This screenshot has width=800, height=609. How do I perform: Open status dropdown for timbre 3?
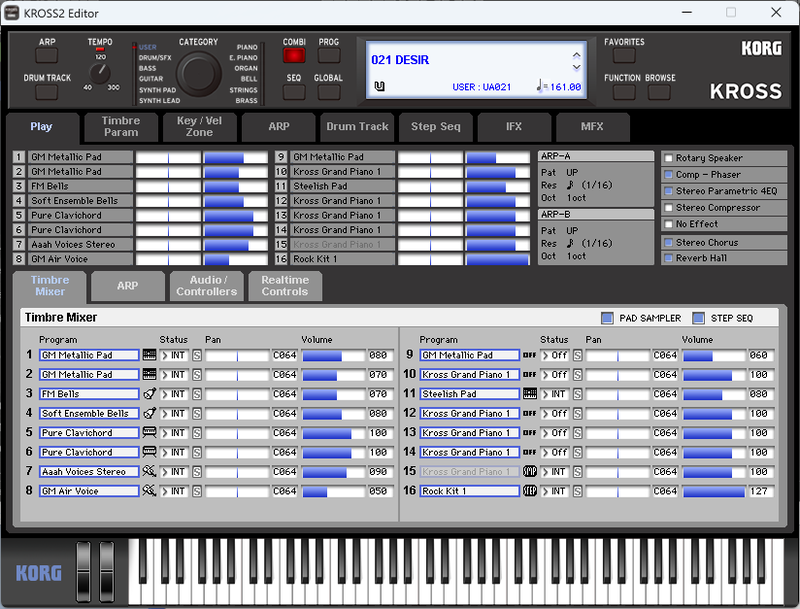click(174, 394)
